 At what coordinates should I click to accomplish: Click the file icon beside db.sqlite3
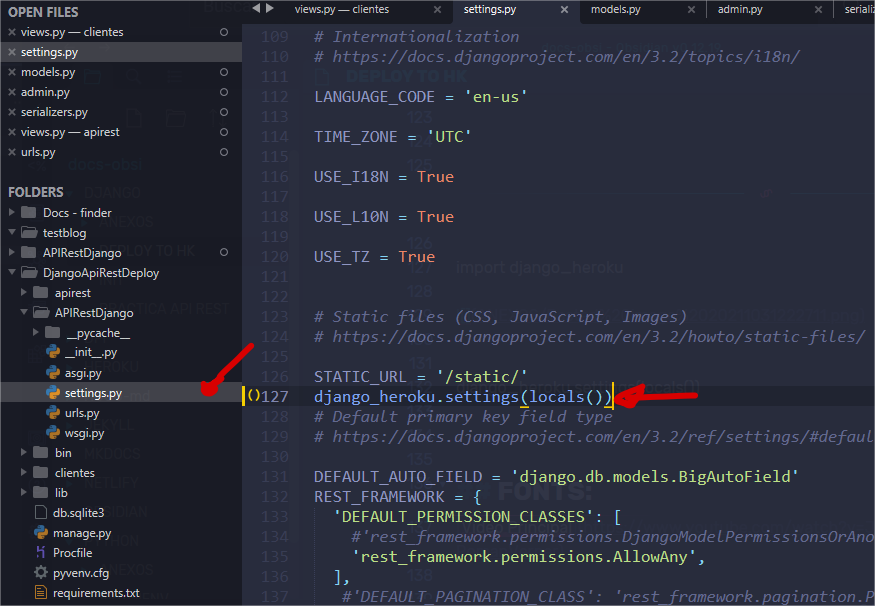[41, 513]
